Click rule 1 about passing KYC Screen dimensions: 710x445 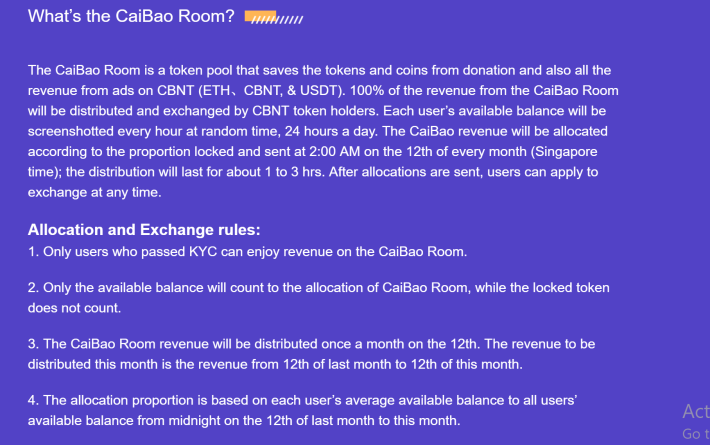point(247,252)
